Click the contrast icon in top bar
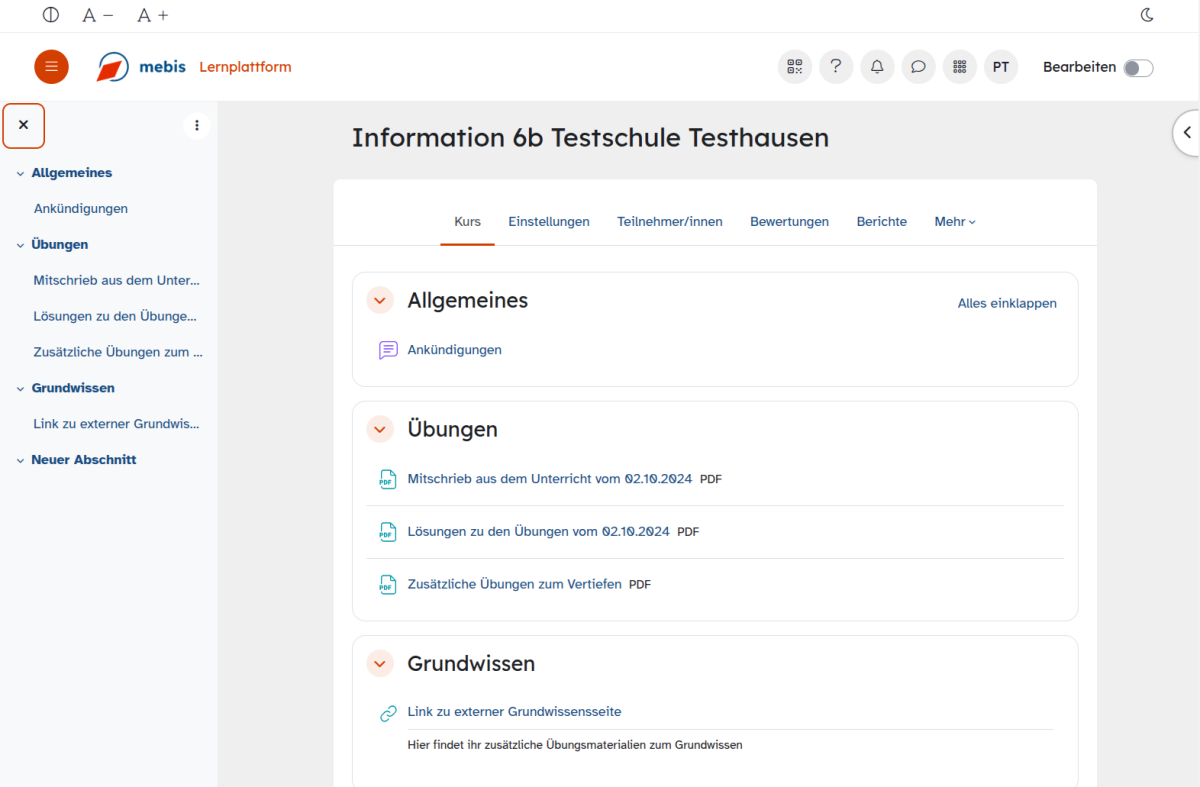Image resolution: width=1200 pixels, height=787 pixels. [51, 15]
